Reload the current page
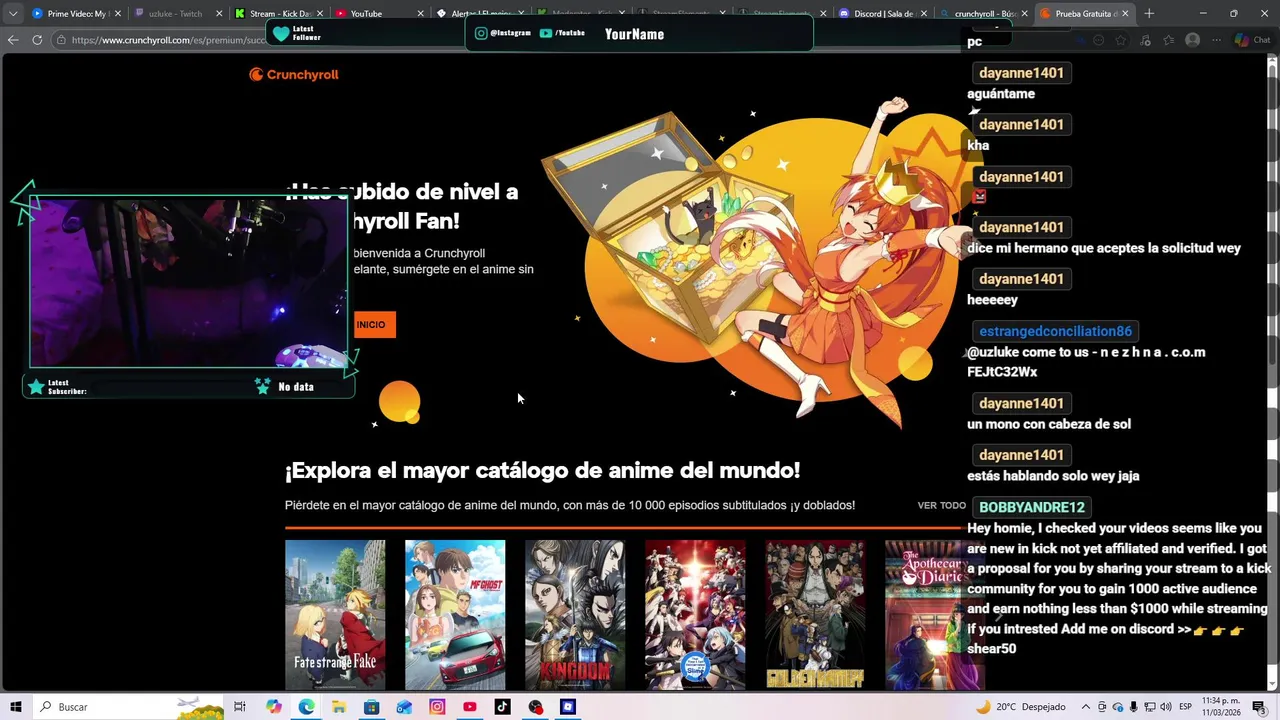The height and width of the screenshot is (720, 1280). pyautogui.click(x=37, y=40)
